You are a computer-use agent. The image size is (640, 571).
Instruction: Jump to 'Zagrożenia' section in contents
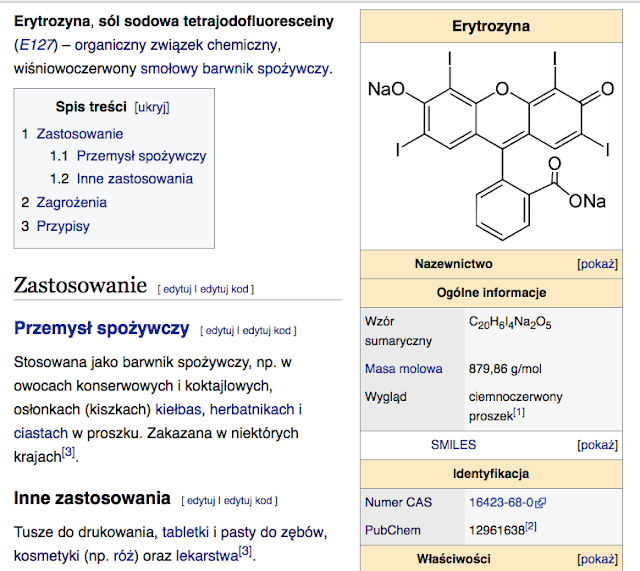pyautogui.click(x=71, y=202)
